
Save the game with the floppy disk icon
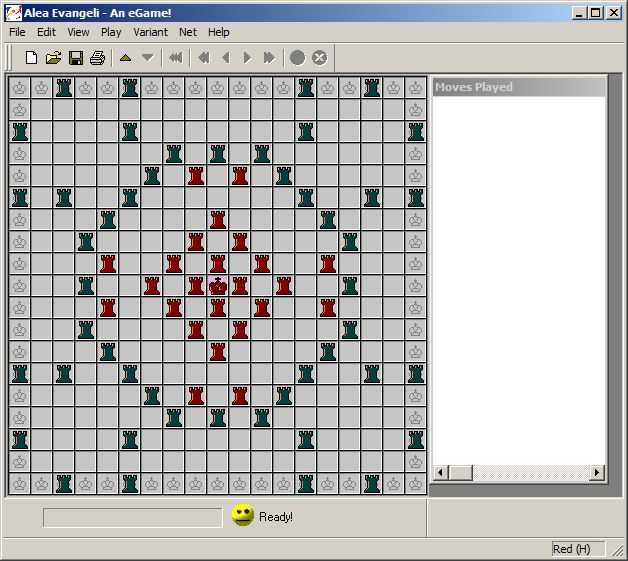[76, 58]
